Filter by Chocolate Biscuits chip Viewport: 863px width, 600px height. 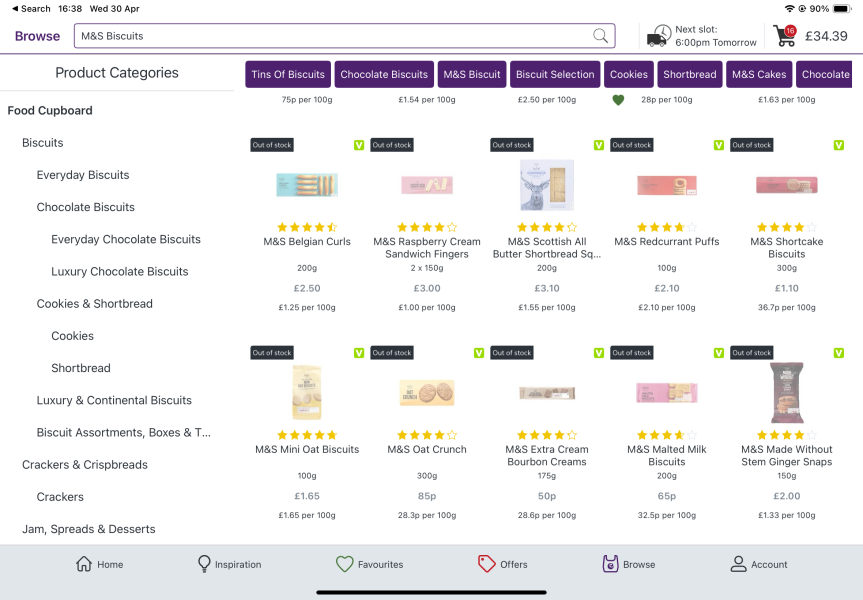[384, 74]
